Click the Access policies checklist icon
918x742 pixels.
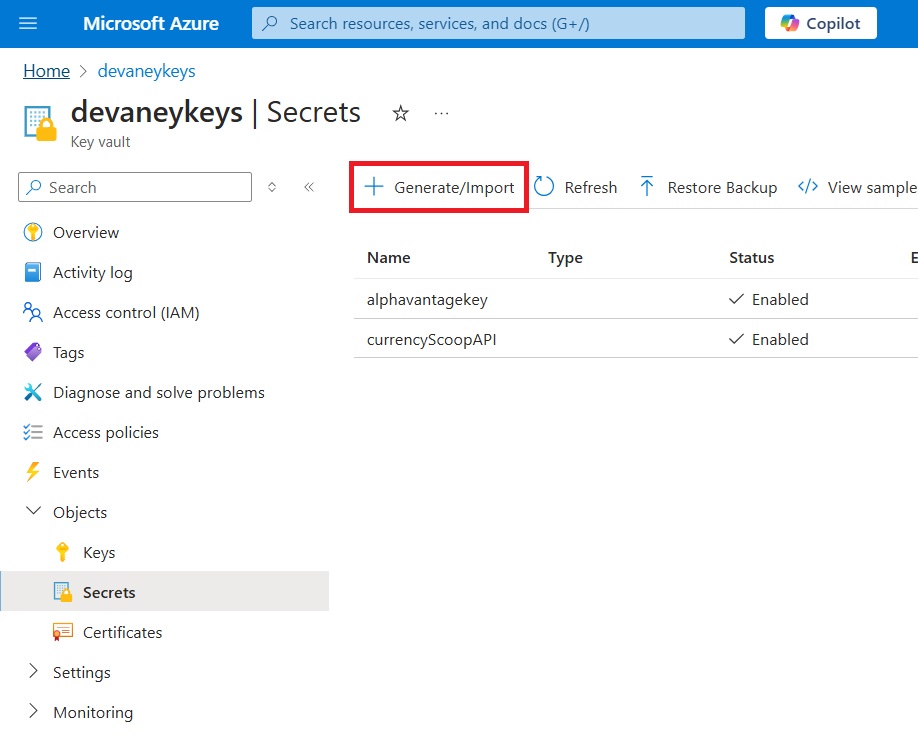(33, 432)
